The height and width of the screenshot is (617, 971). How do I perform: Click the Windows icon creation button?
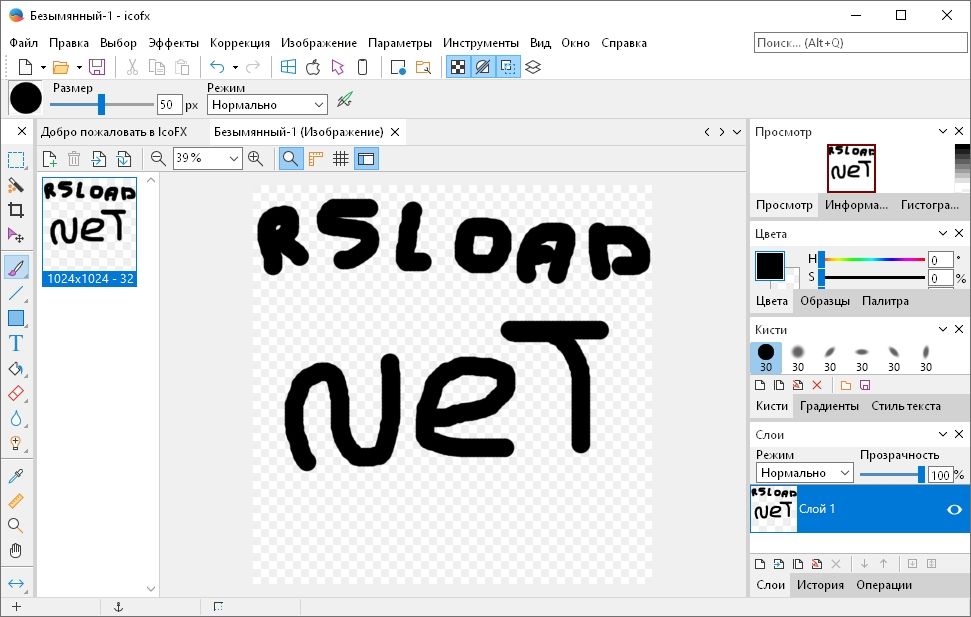coord(289,67)
